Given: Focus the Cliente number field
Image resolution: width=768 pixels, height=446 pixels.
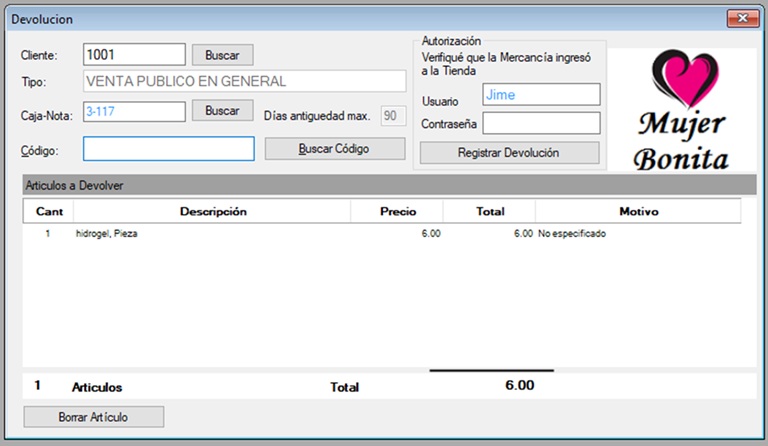Looking at the screenshot, I should tap(134, 54).
